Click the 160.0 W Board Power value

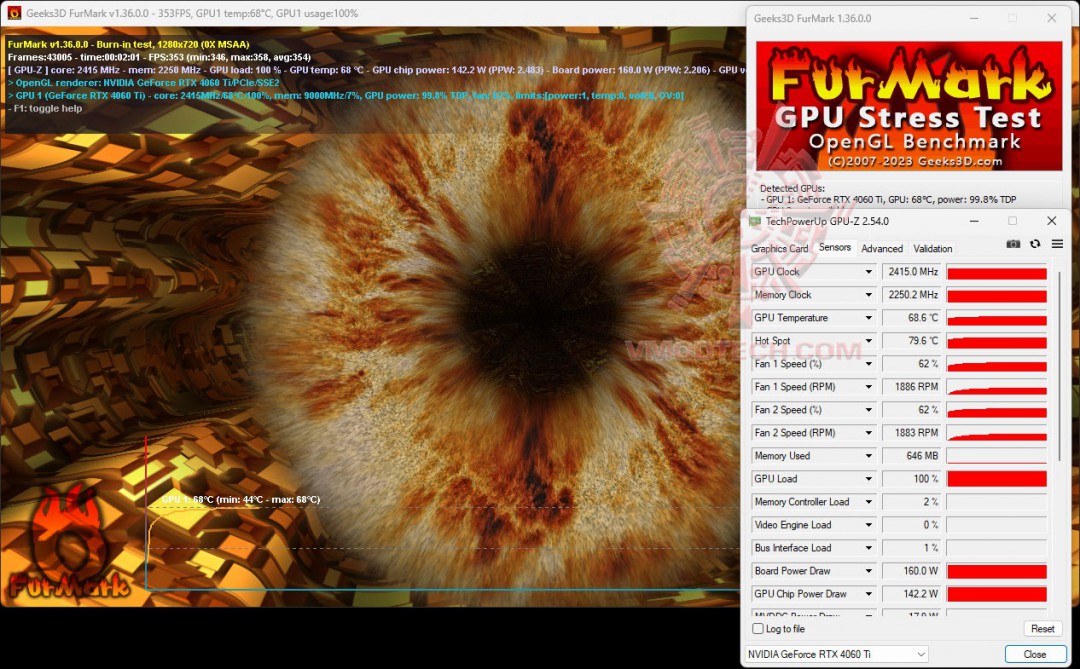pos(912,571)
